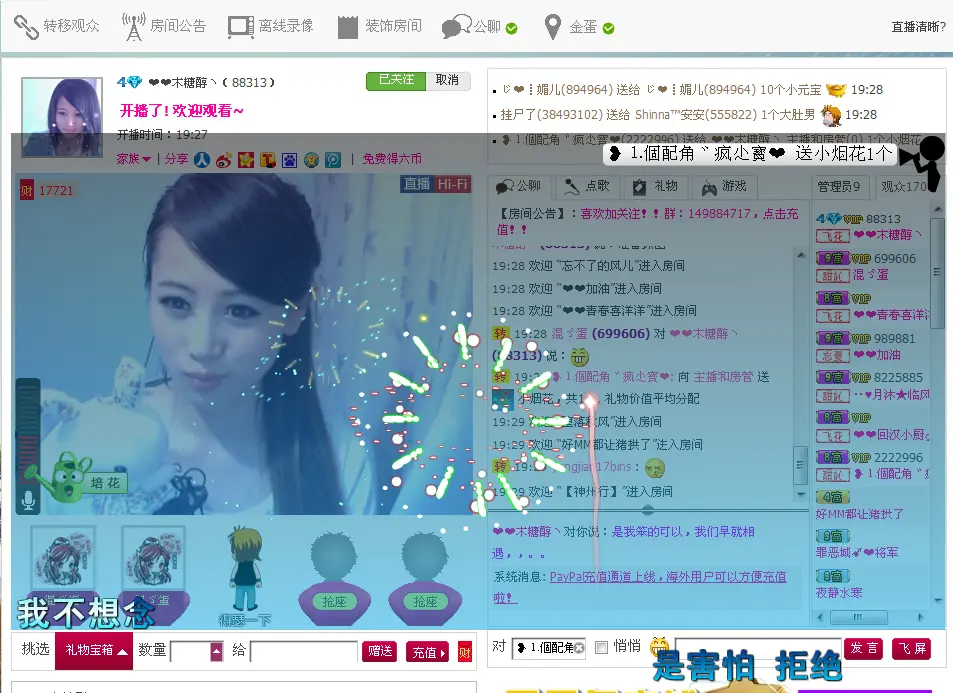Click the red 财 icon beside 充值

pyautogui.click(x=465, y=652)
